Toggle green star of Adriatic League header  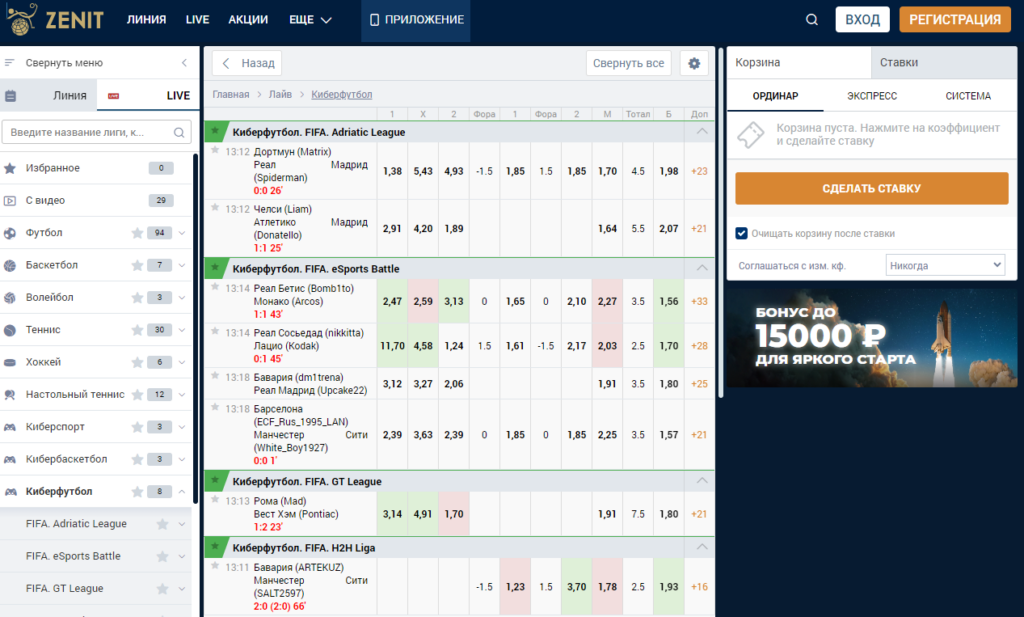point(215,131)
